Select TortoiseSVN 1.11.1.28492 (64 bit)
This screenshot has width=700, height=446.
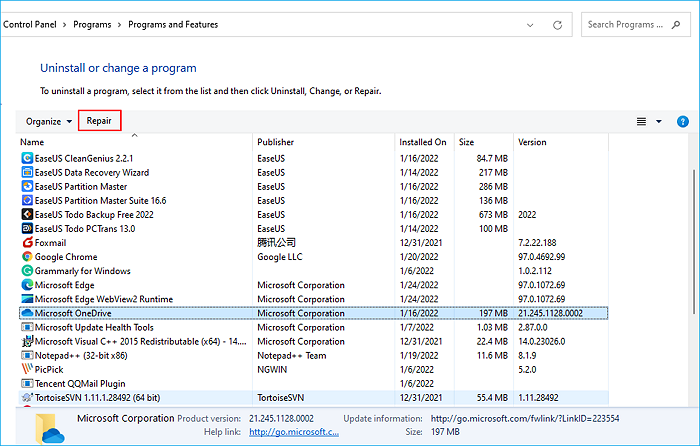click(x=97, y=398)
